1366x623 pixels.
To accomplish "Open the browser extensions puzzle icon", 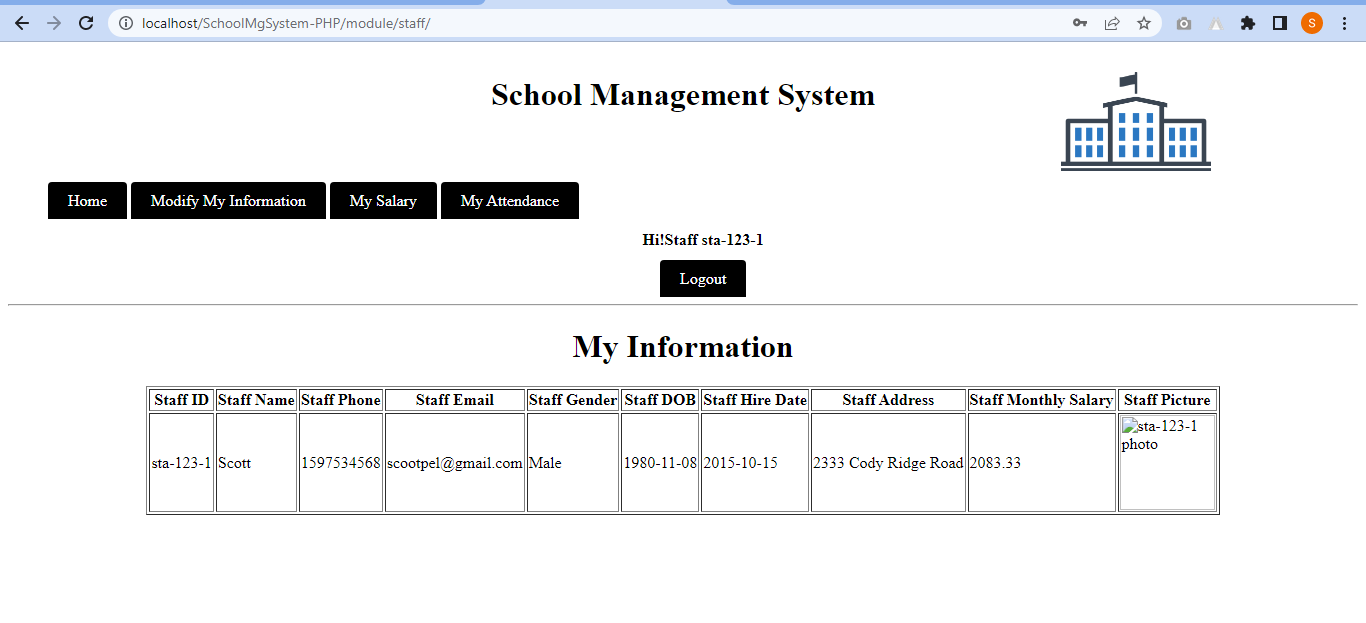I will [x=1247, y=22].
